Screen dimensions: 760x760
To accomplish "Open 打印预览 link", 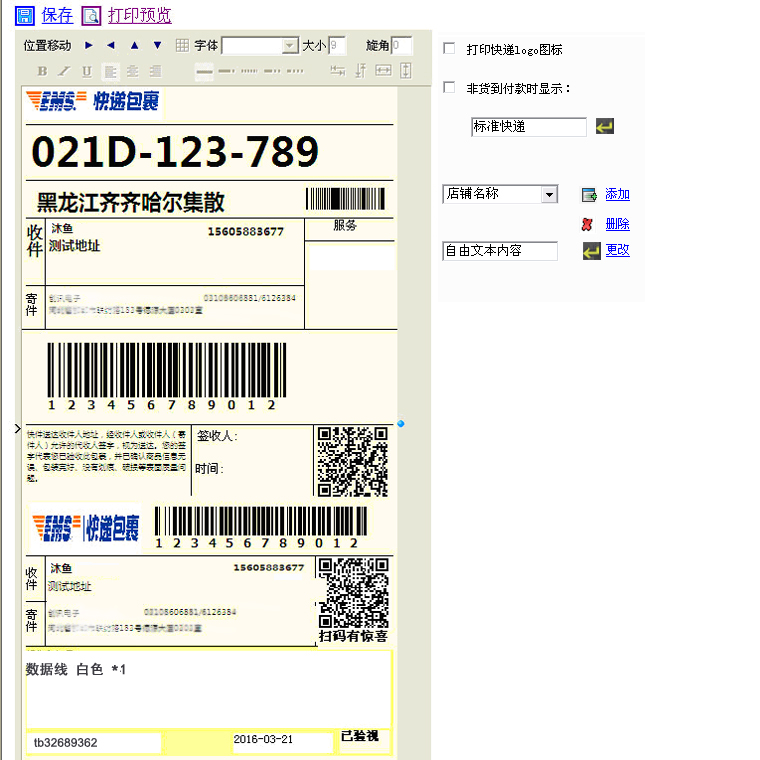I will coord(139,15).
